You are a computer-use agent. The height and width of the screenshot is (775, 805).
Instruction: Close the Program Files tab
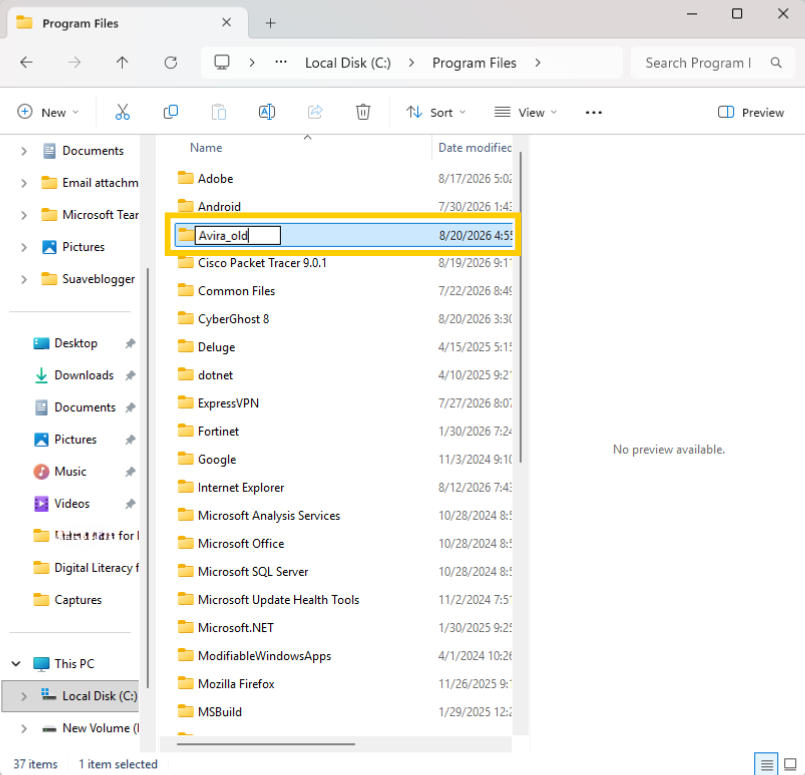[226, 23]
